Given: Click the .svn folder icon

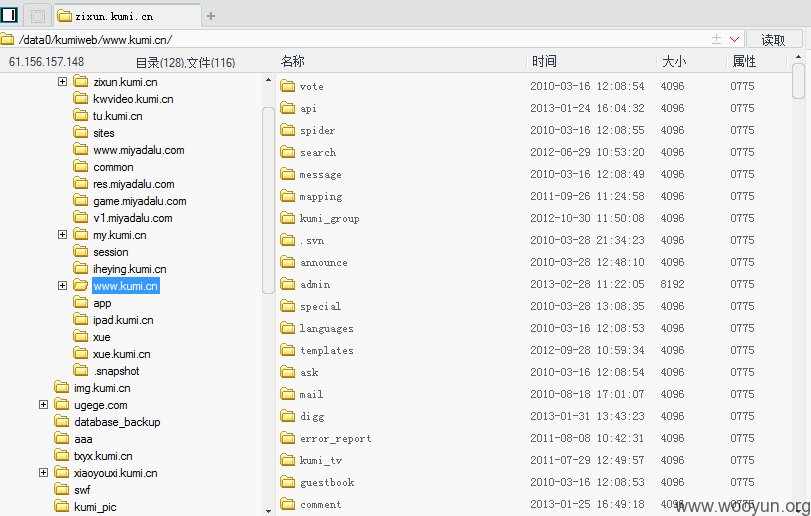Looking at the screenshot, I should click(x=288, y=240).
